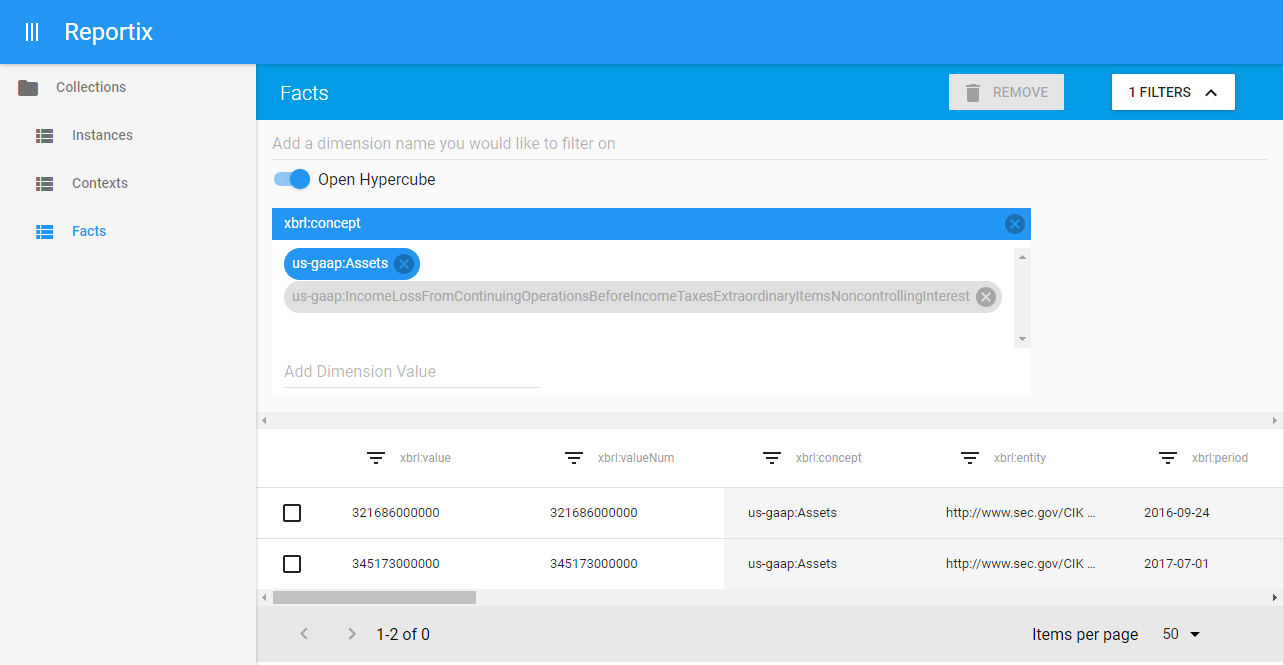The height and width of the screenshot is (665, 1284).
Task: Open the Facts menu item
Action: (x=128, y=231)
